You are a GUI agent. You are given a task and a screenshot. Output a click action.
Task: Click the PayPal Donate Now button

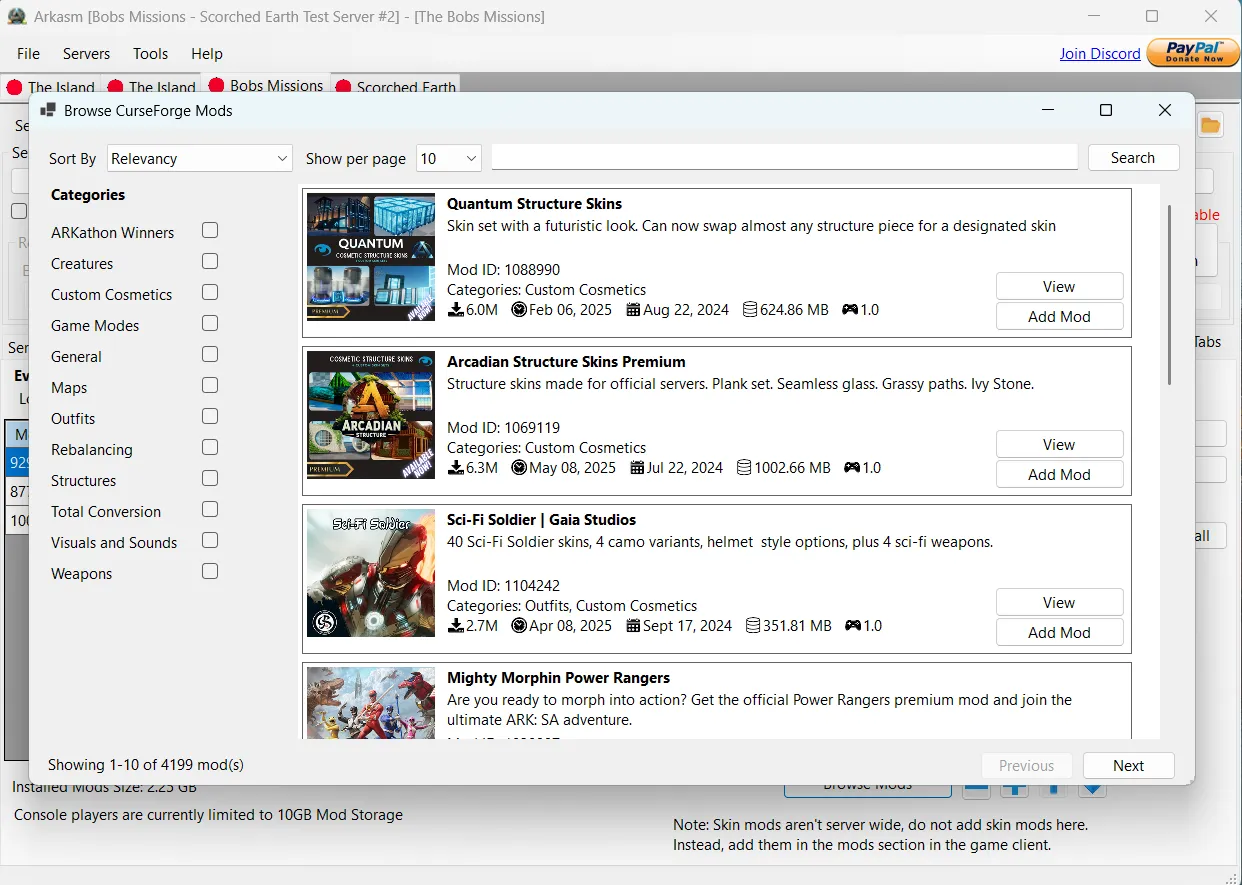coord(1194,53)
